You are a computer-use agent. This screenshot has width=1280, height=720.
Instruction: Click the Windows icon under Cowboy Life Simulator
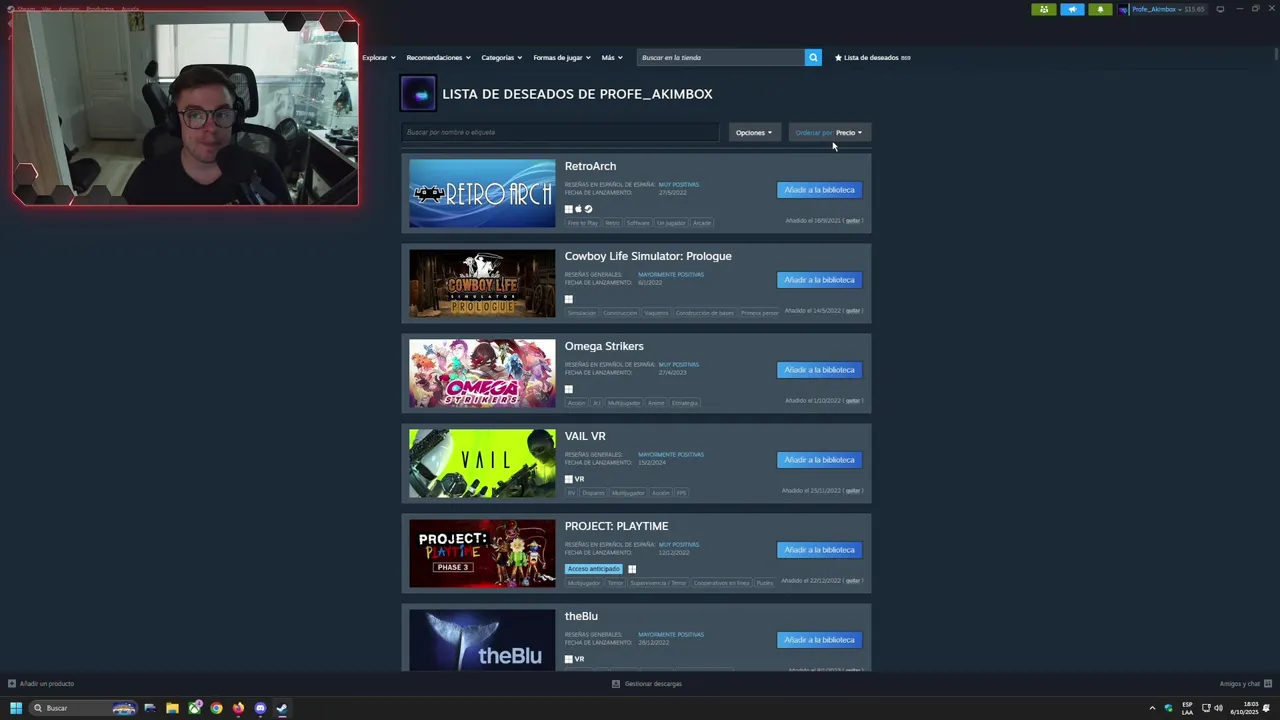[569, 299]
